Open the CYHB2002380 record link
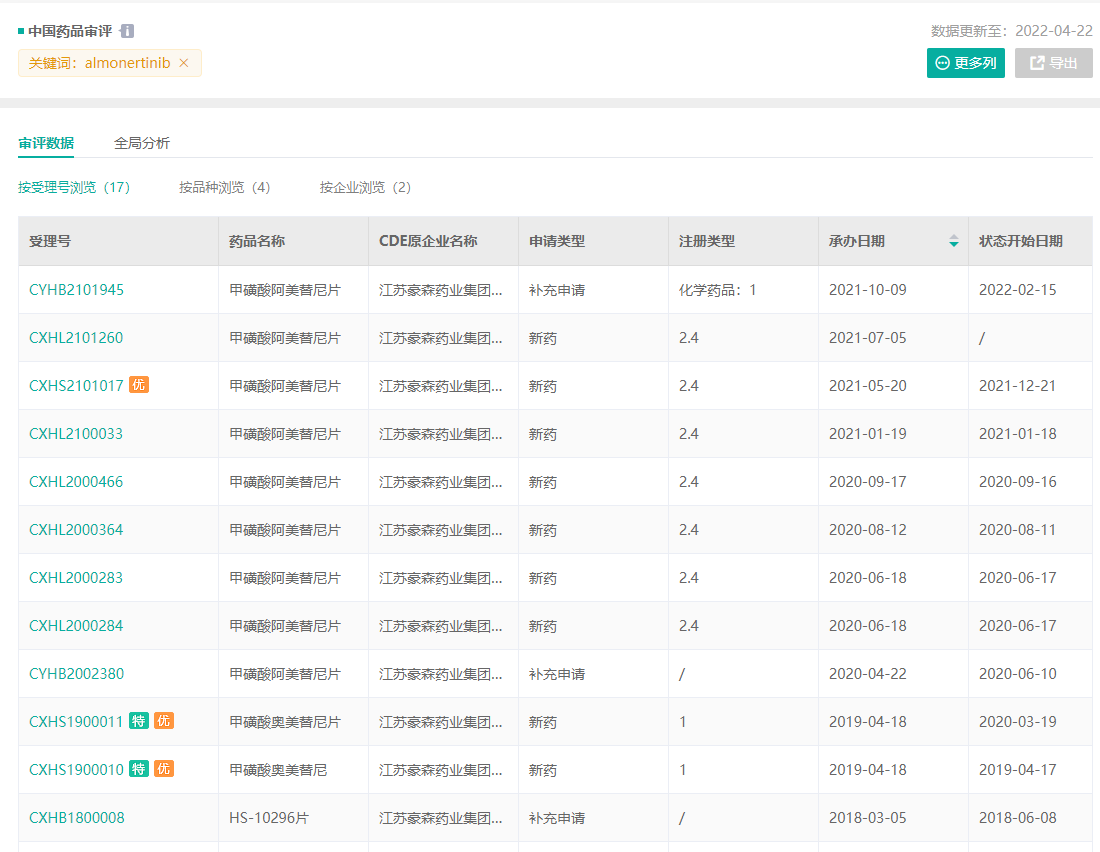1100x852 pixels. 77,674
